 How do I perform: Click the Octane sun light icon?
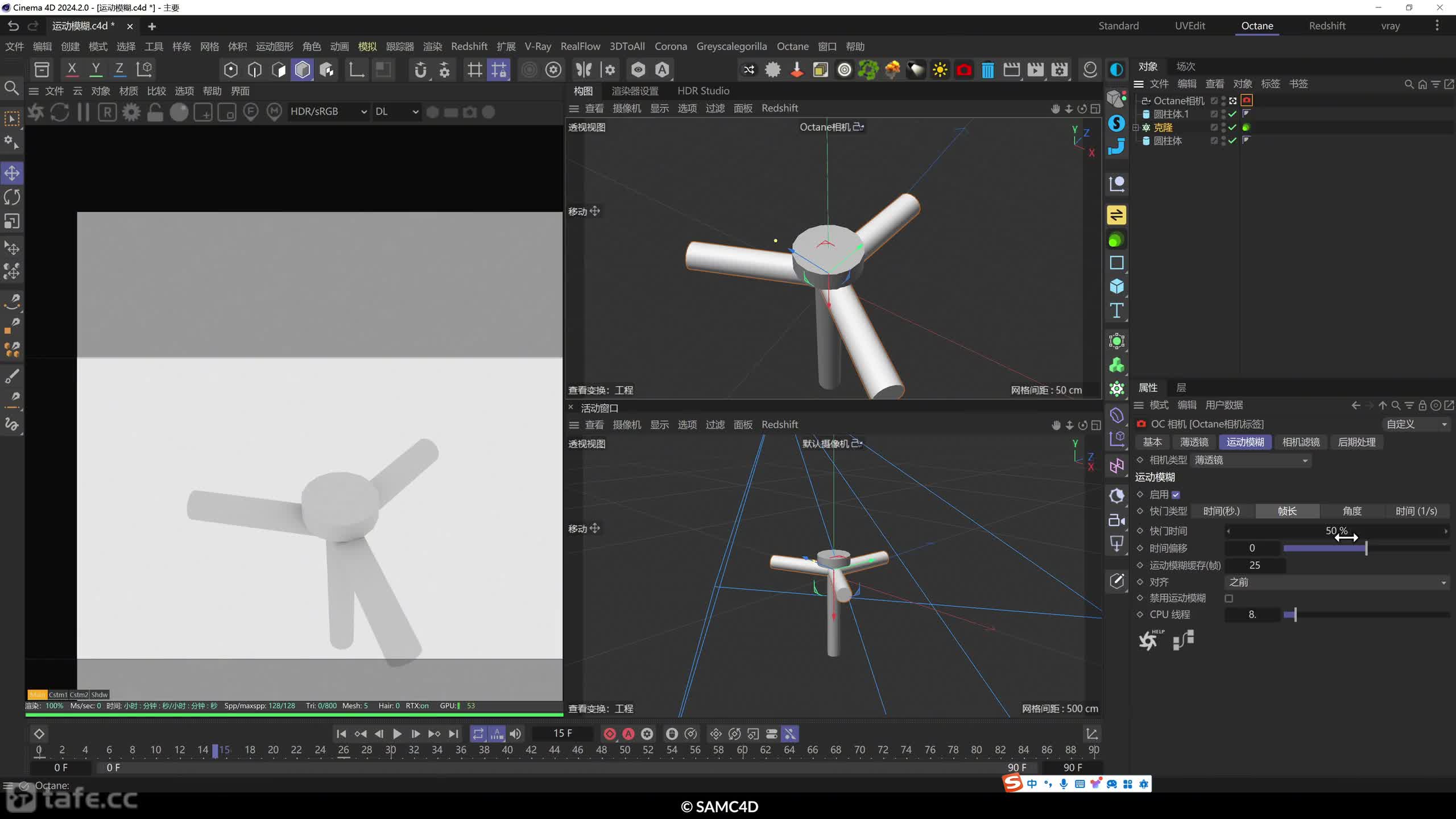[940, 70]
